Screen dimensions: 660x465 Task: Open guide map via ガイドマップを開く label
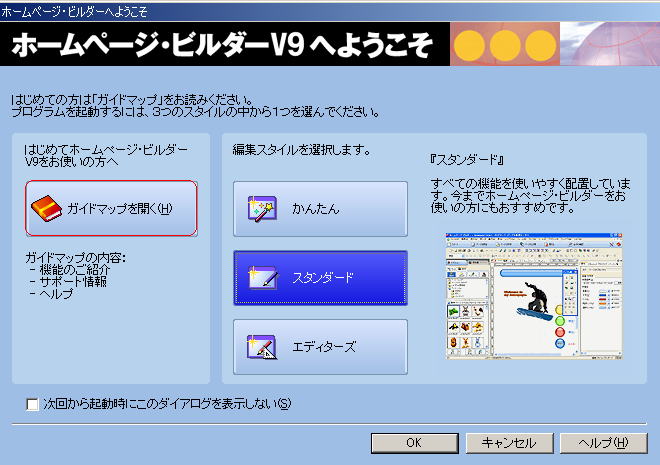click(x=120, y=209)
